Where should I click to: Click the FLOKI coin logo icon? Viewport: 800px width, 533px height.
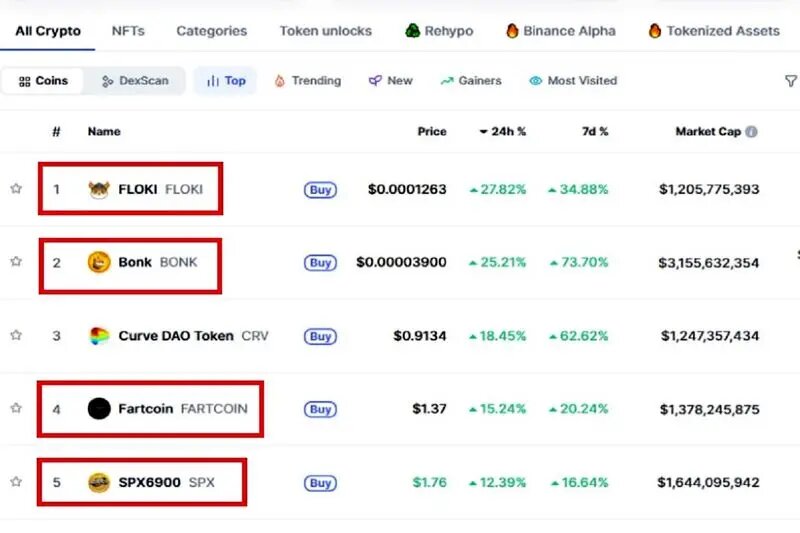[x=98, y=189]
